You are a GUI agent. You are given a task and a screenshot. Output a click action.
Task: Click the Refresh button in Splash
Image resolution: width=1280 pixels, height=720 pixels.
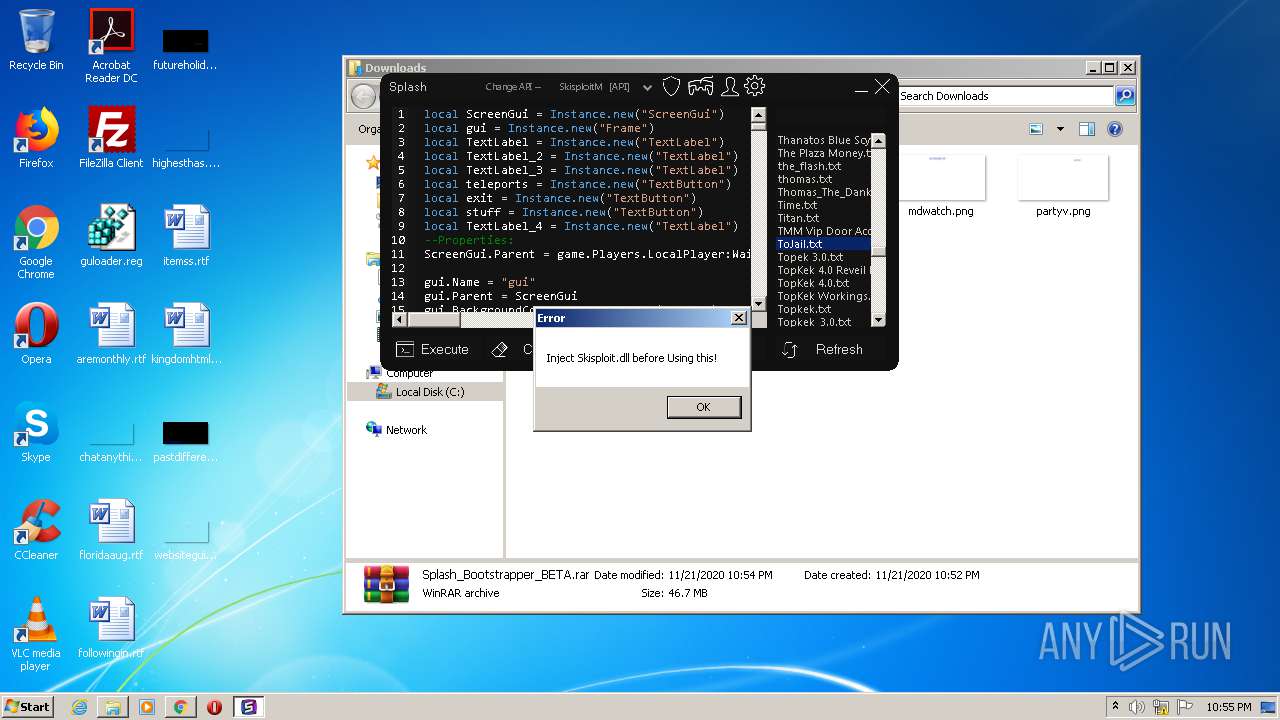click(x=822, y=349)
